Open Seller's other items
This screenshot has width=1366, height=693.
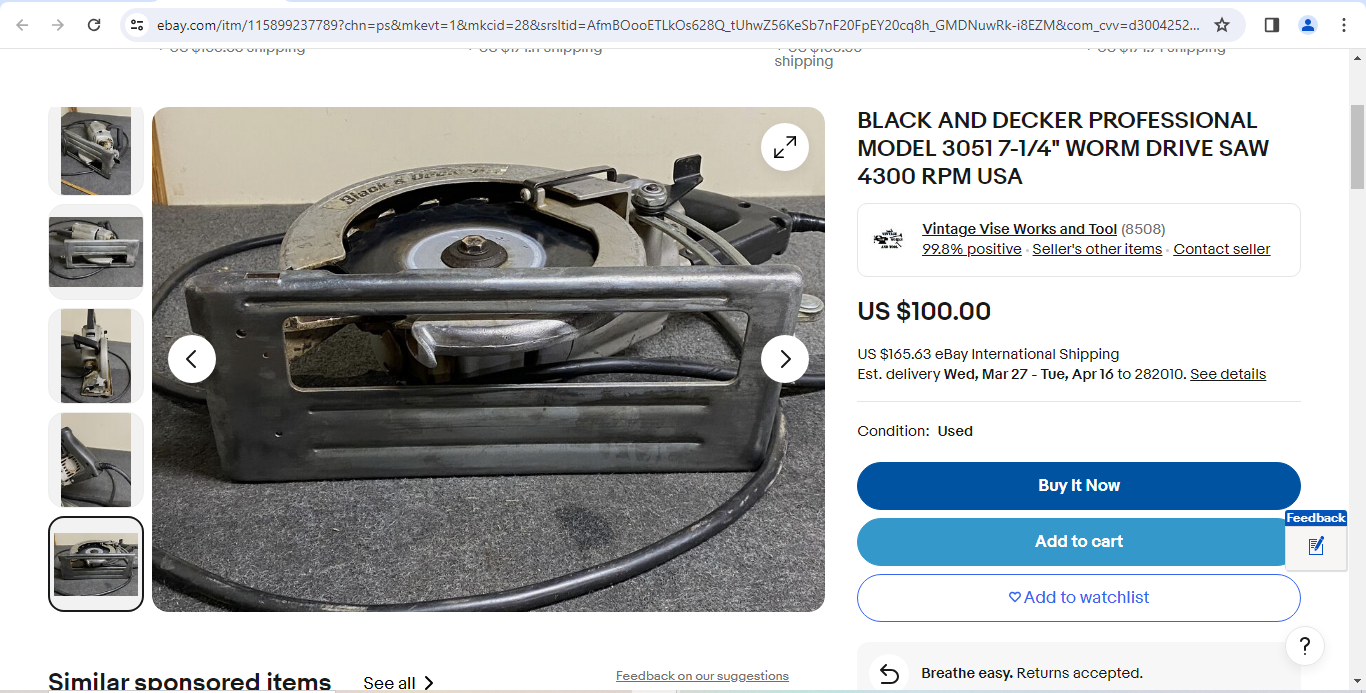click(1097, 249)
